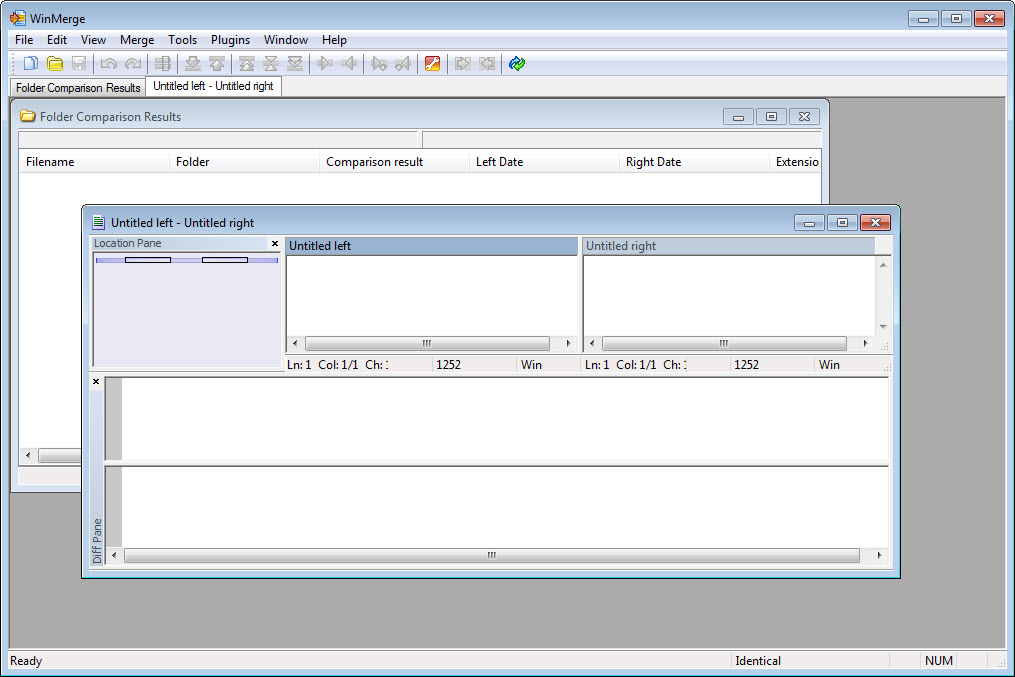Click the document icon in Untitled left window title
The width and height of the screenshot is (1015, 677).
[98, 223]
